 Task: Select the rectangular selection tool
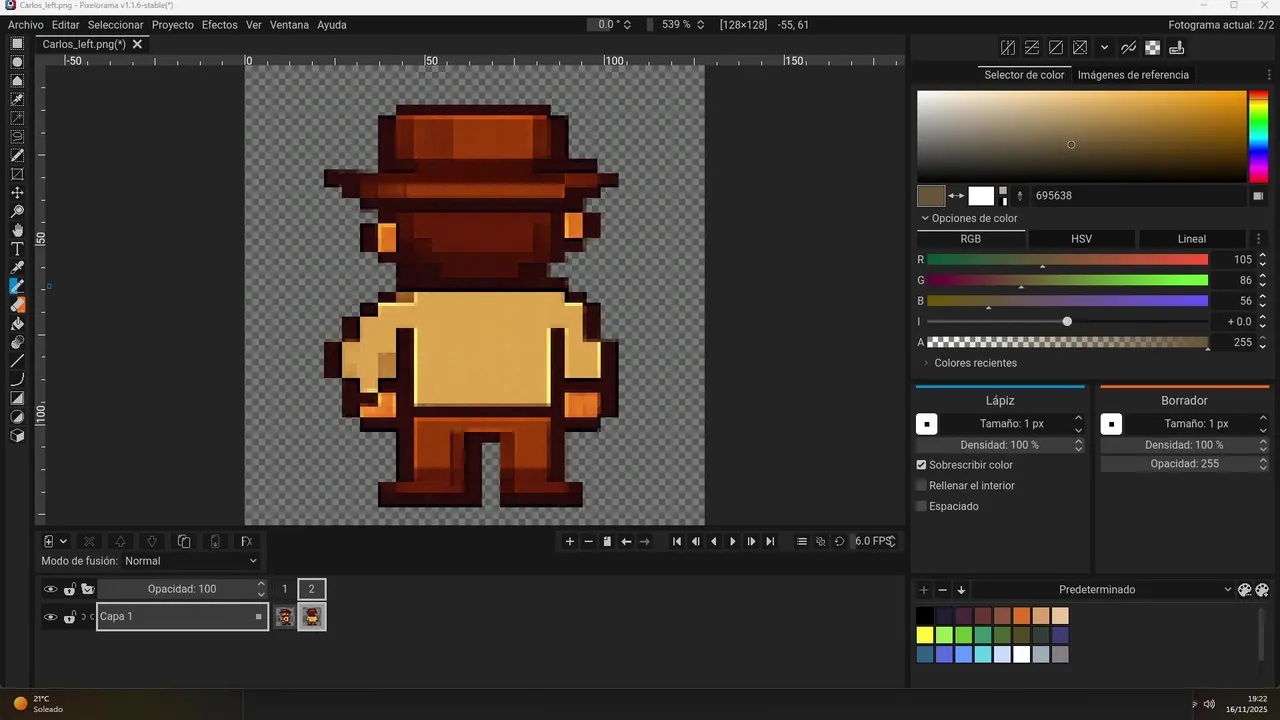(x=17, y=43)
